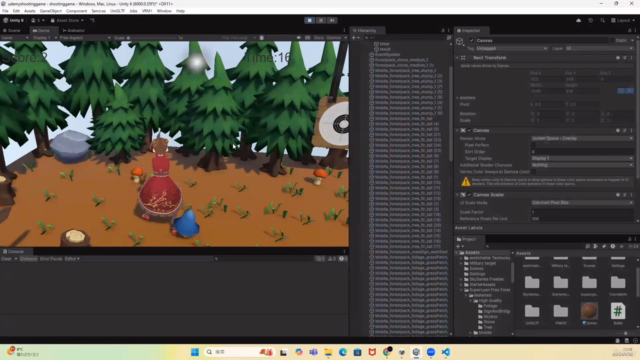The width and height of the screenshot is (640, 360).
Task: Open the Target Display dropdown
Action: pyautogui.click(x=582, y=158)
